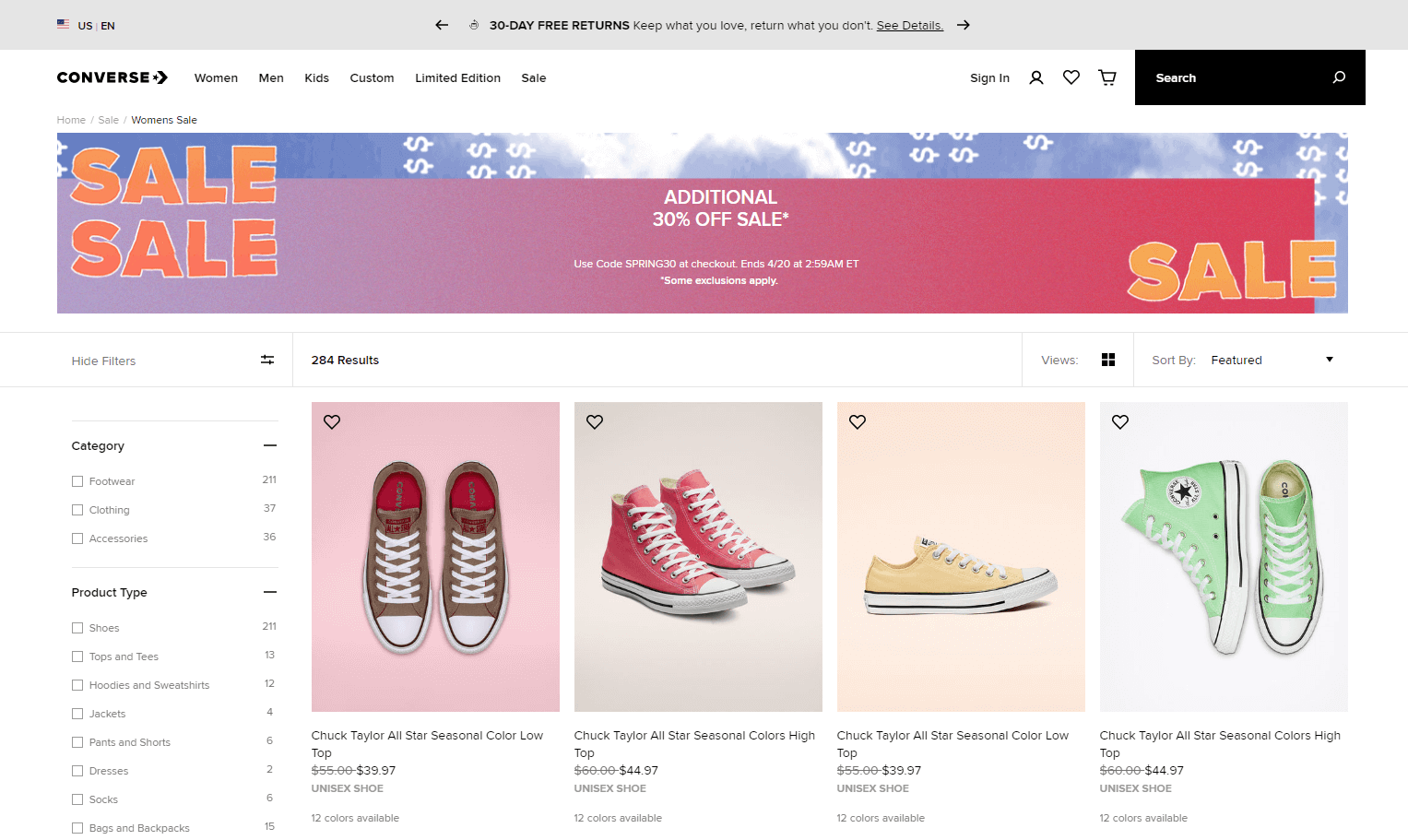Viewport: 1408px width, 840px height.
Task: Click the See Details returns link
Action: pos(909,26)
